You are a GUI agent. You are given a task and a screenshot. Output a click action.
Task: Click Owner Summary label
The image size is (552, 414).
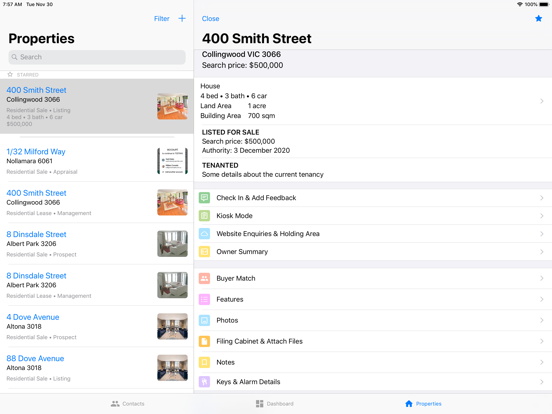(x=242, y=251)
